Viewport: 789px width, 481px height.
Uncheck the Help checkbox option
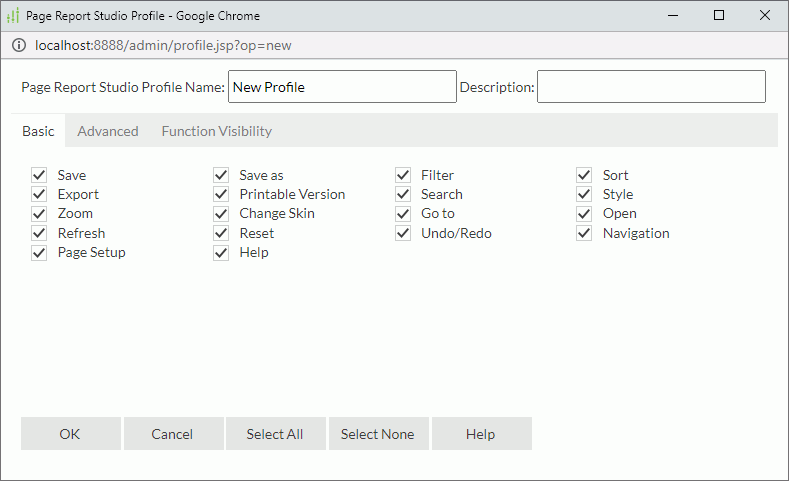(x=221, y=253)
